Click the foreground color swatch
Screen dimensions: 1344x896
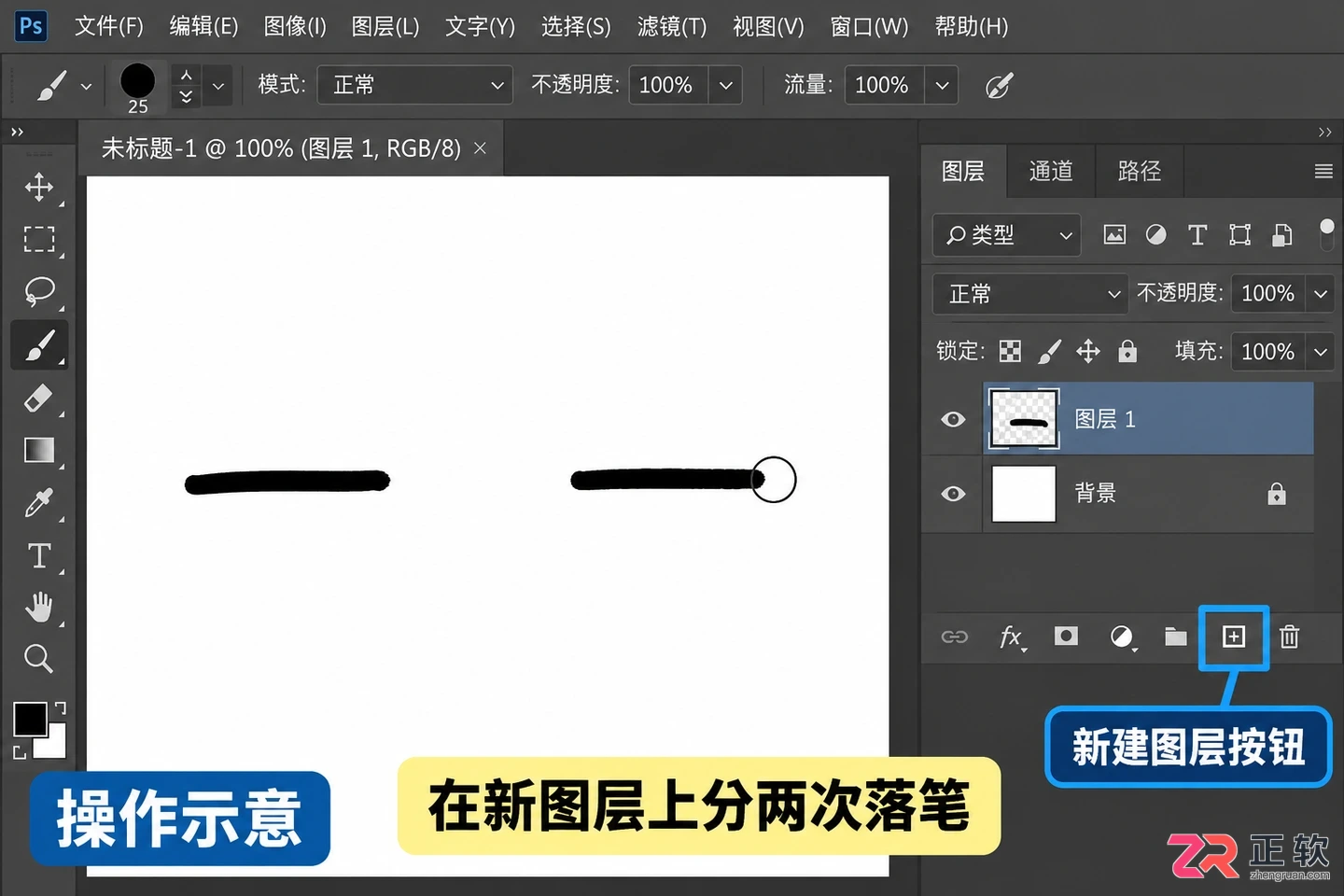(30, 720)
